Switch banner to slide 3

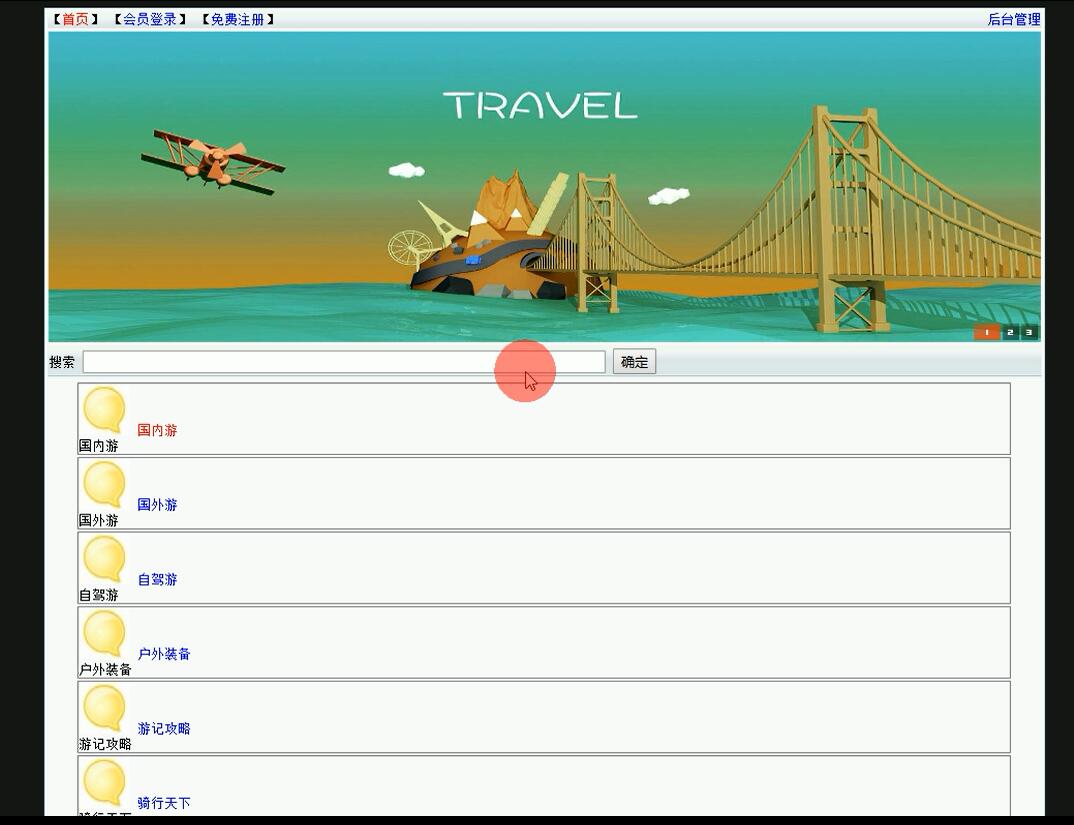[x=1029, y=332]
